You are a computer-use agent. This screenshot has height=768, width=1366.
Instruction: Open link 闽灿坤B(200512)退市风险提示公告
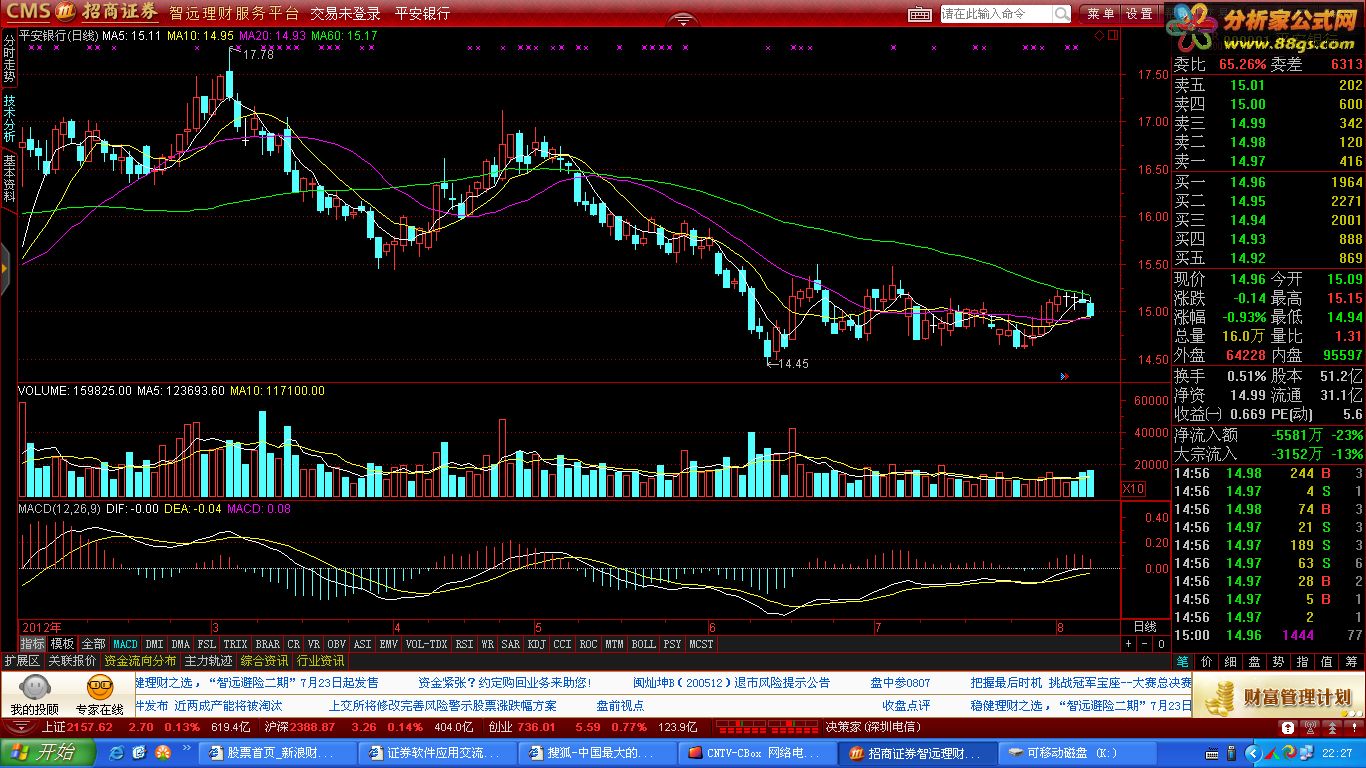tap(732, 683)
